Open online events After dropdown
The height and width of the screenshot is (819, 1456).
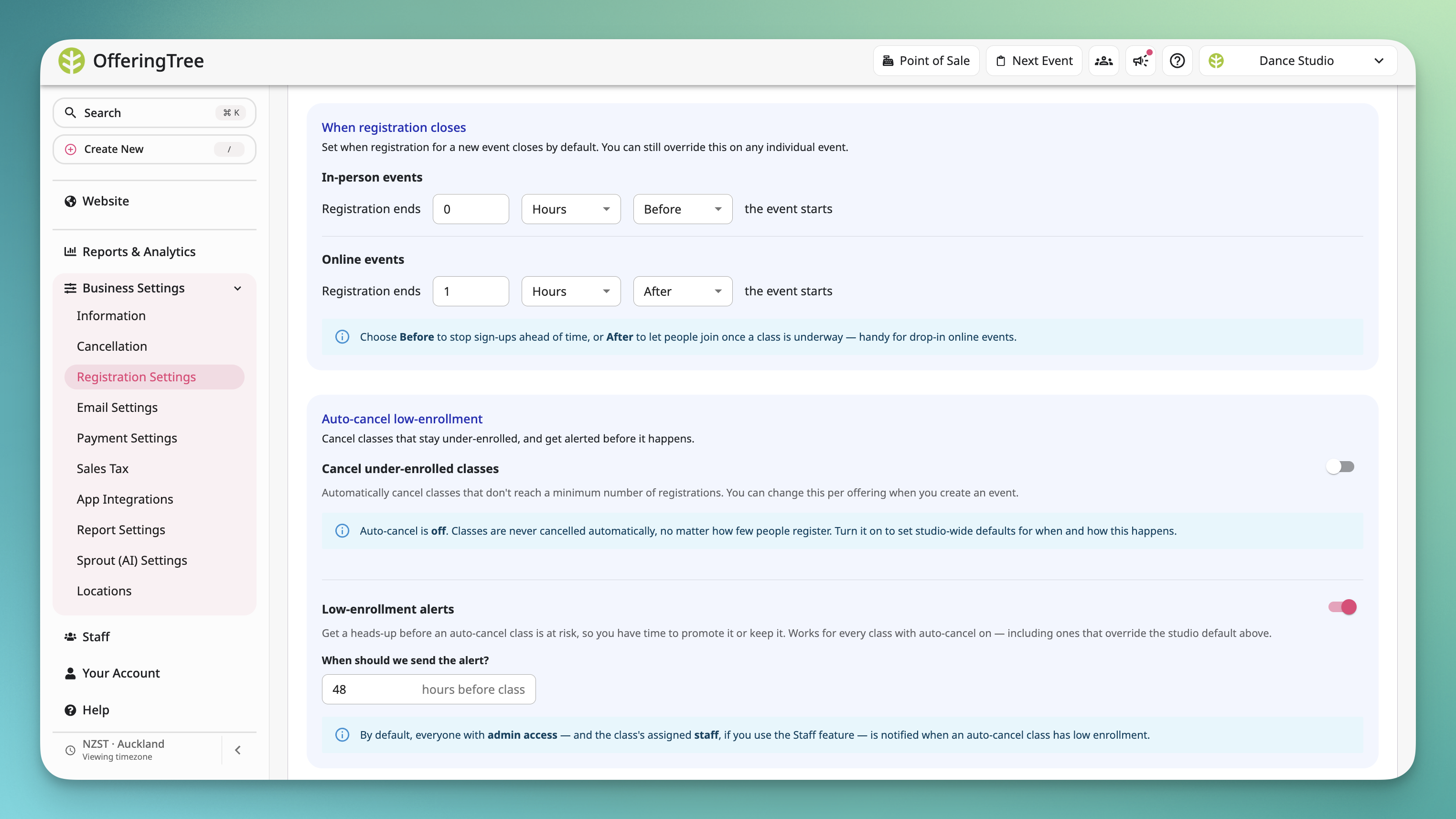click(683, 291)
